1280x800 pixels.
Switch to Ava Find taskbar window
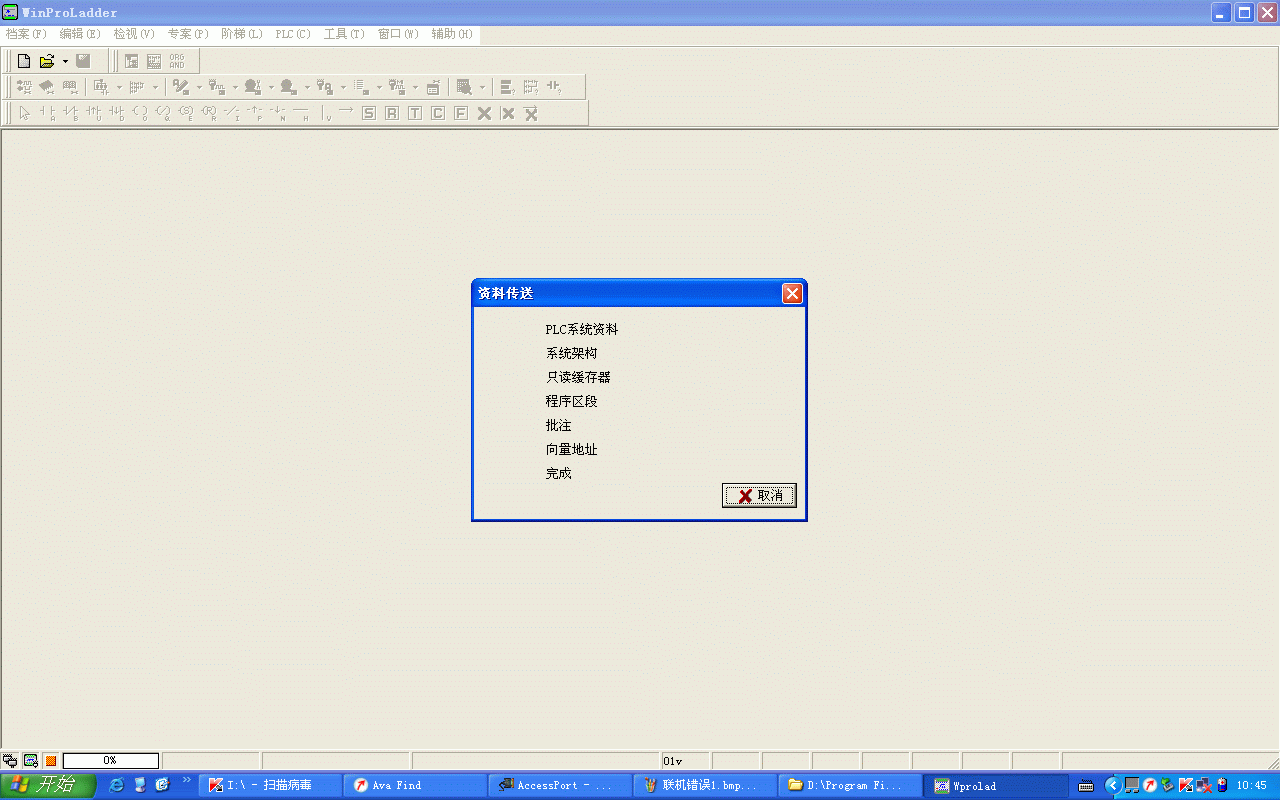[416, 786]
